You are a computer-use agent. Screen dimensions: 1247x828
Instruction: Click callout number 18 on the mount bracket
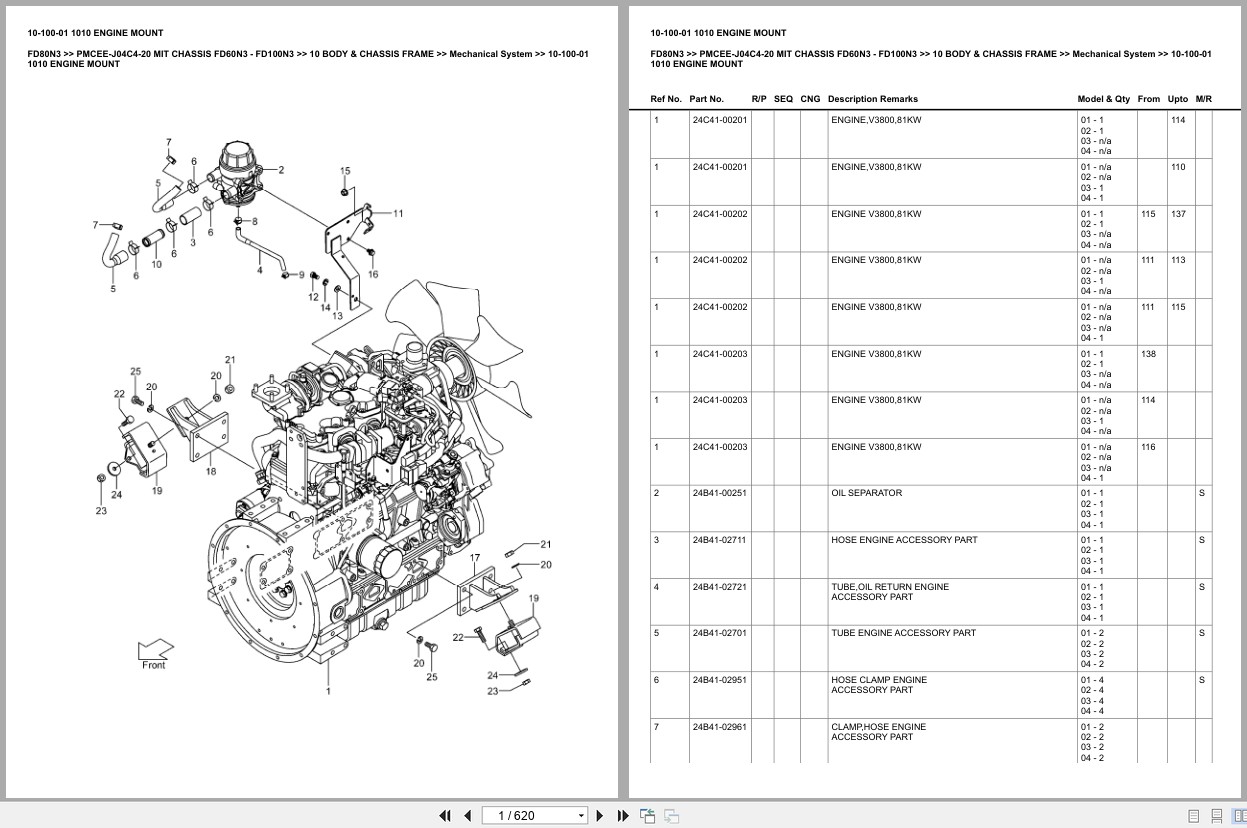click(x=210, y=471)
